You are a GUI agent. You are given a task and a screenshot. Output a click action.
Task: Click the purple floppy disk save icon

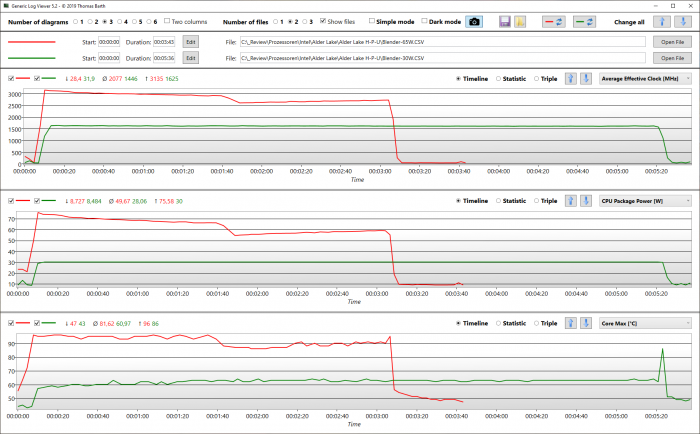point(504,21)
